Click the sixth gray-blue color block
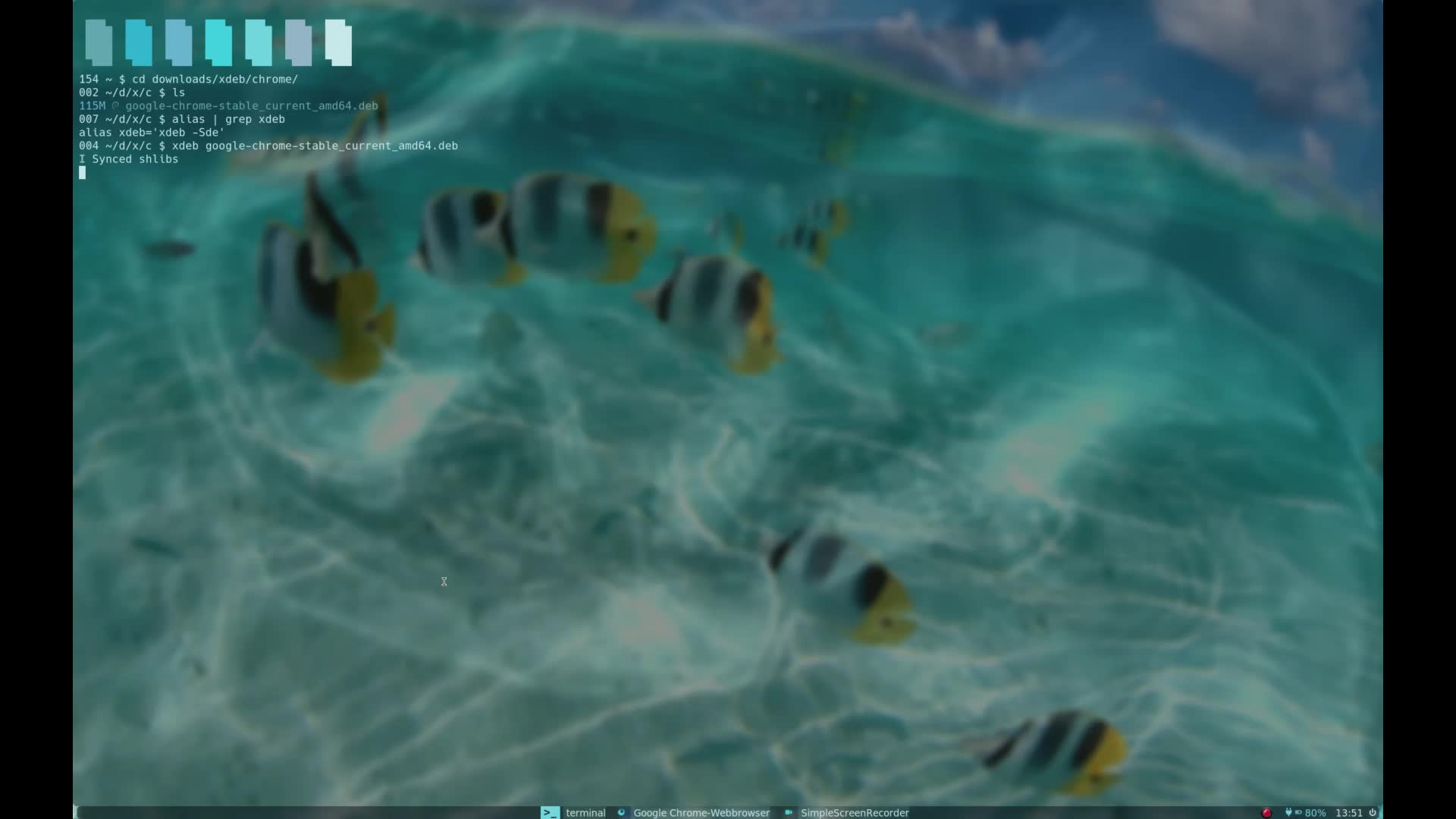Screen dimensions: 1456x819 point(298,42)
